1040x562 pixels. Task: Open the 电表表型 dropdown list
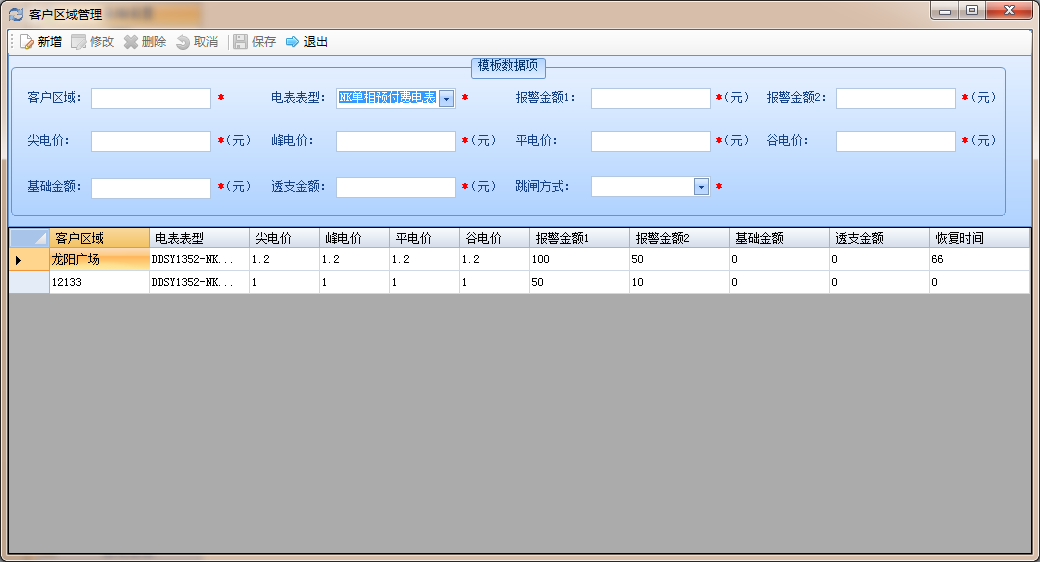point(446,98)
